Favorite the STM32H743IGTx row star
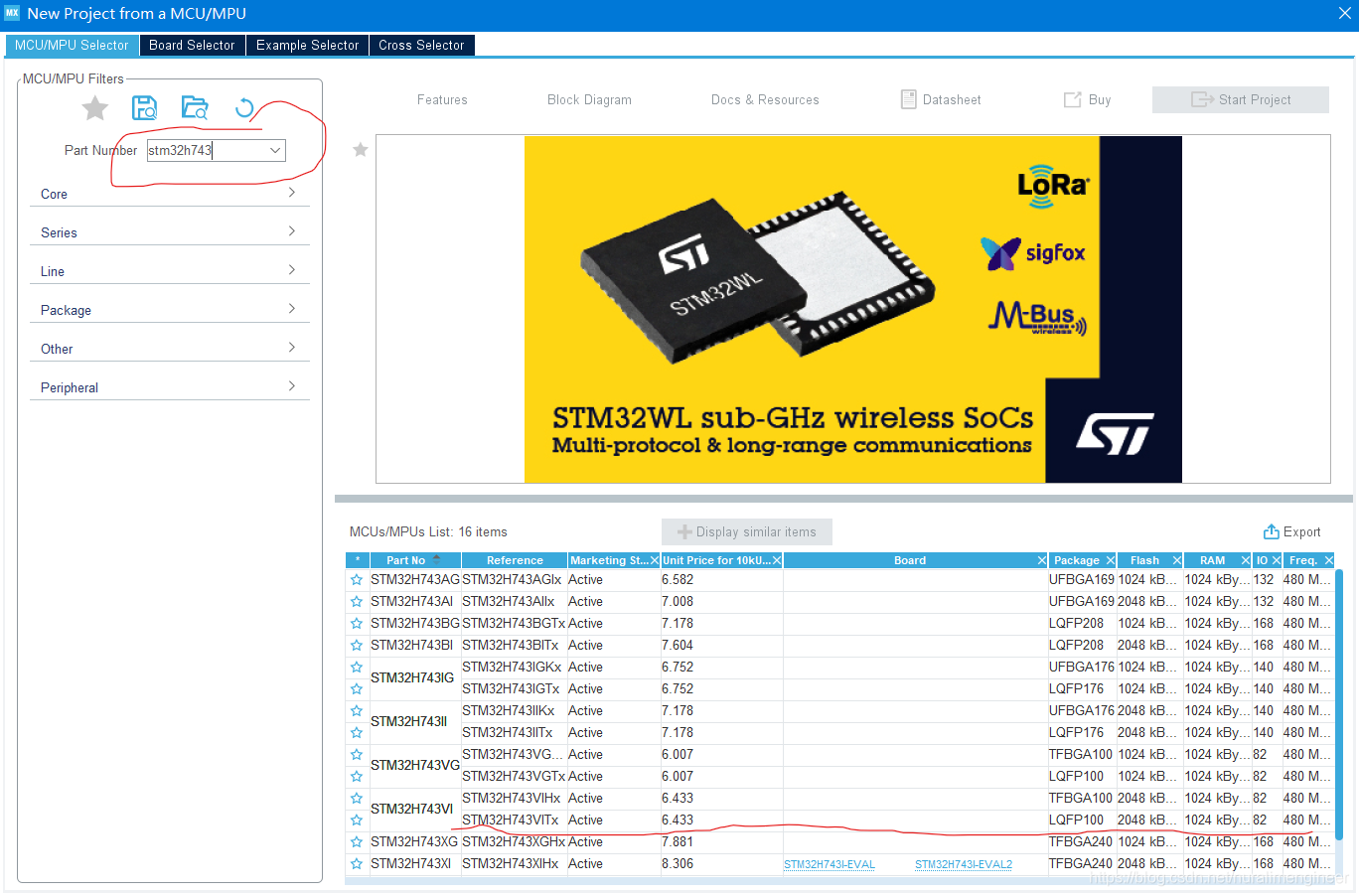Viewport: 1359px width, 896px height. coord(357,688)
